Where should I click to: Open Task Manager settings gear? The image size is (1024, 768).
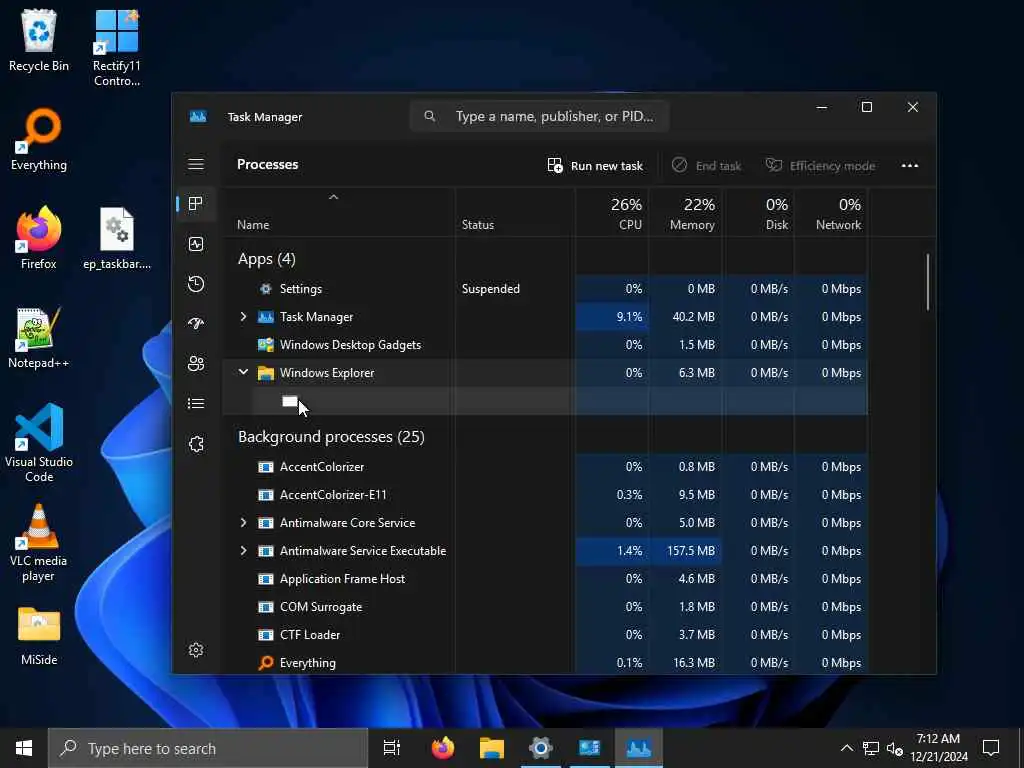pos(196,650)
